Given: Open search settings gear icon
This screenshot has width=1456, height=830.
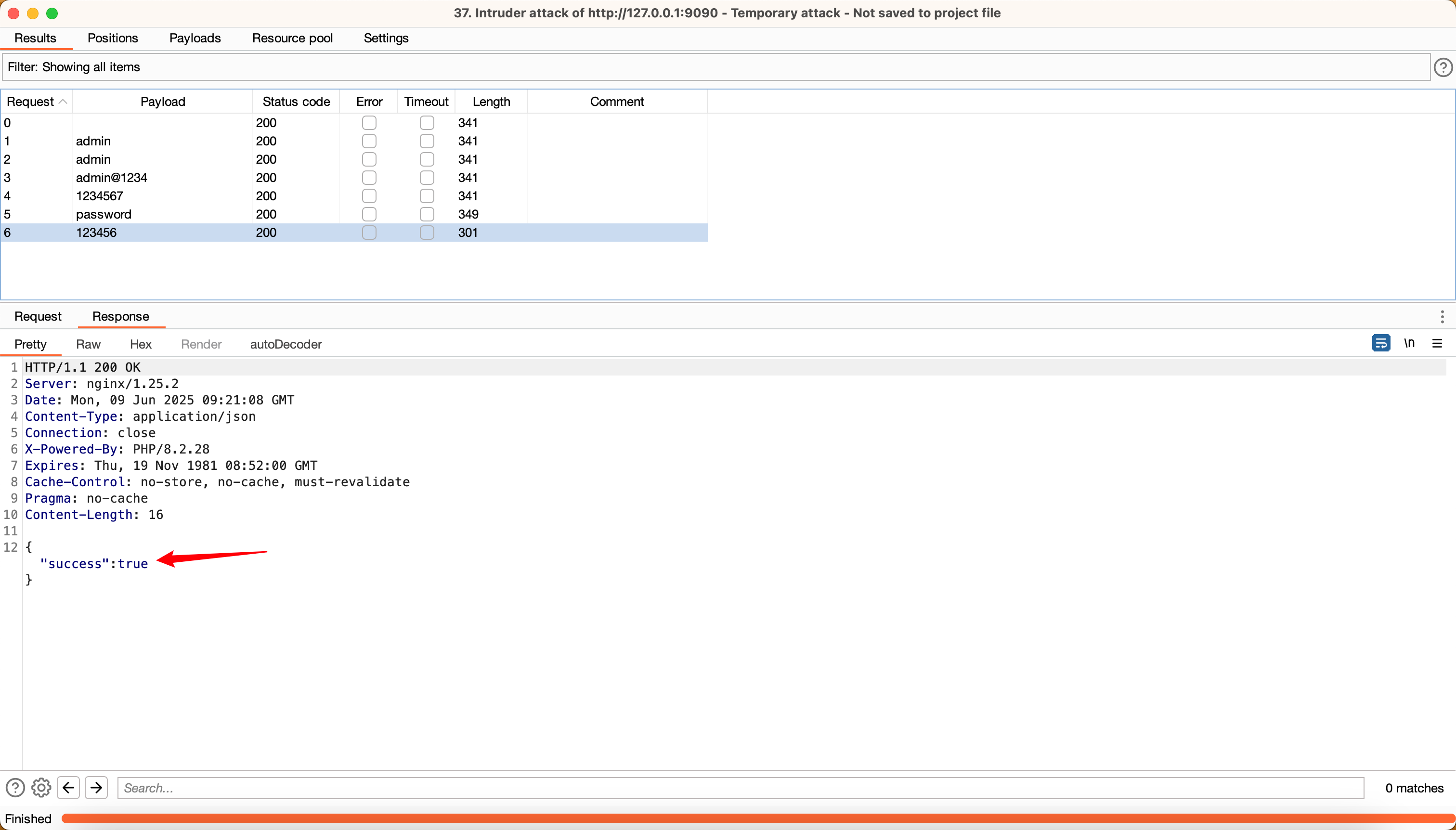Looking at the screenshot, I should click(x=41, y=788).
